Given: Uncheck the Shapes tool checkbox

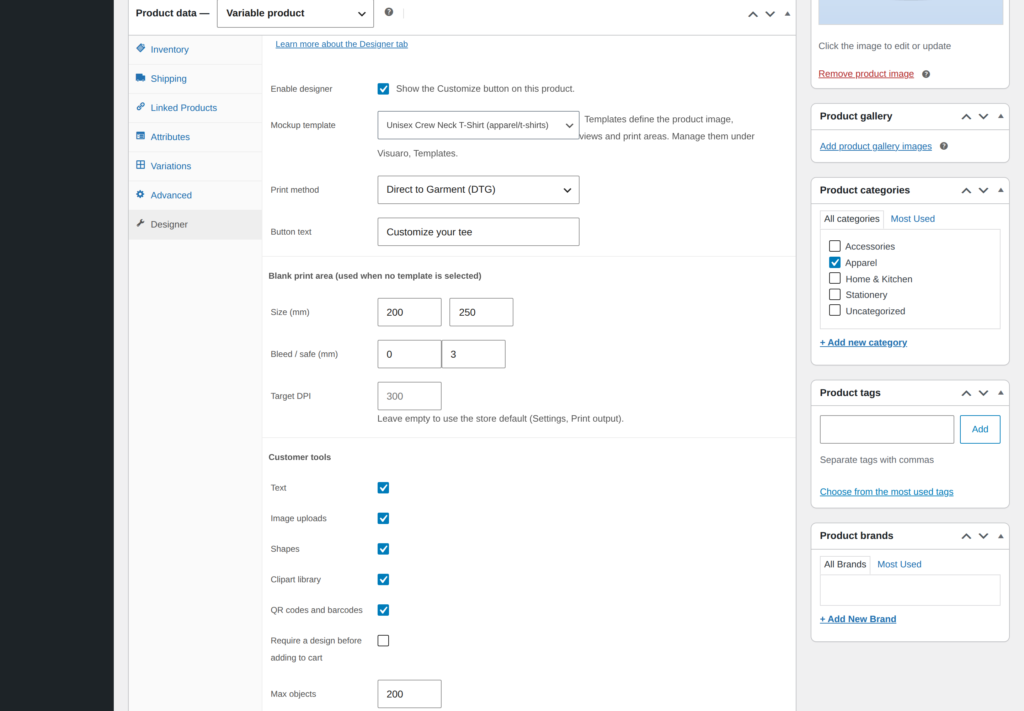Looking at the screenshot, I should pos(383,549).
